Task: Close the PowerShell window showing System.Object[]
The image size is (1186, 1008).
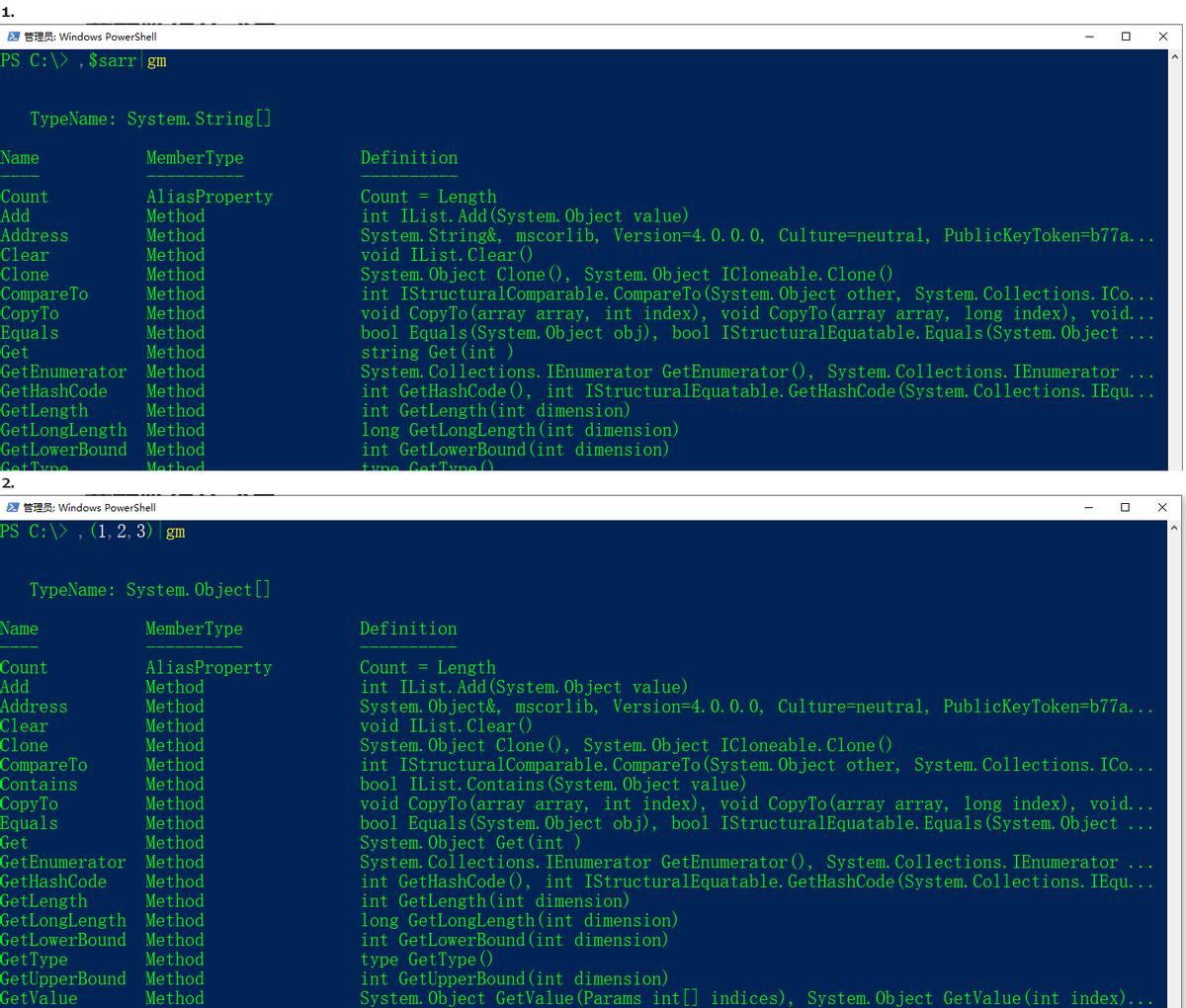Action: (1162, 508)
